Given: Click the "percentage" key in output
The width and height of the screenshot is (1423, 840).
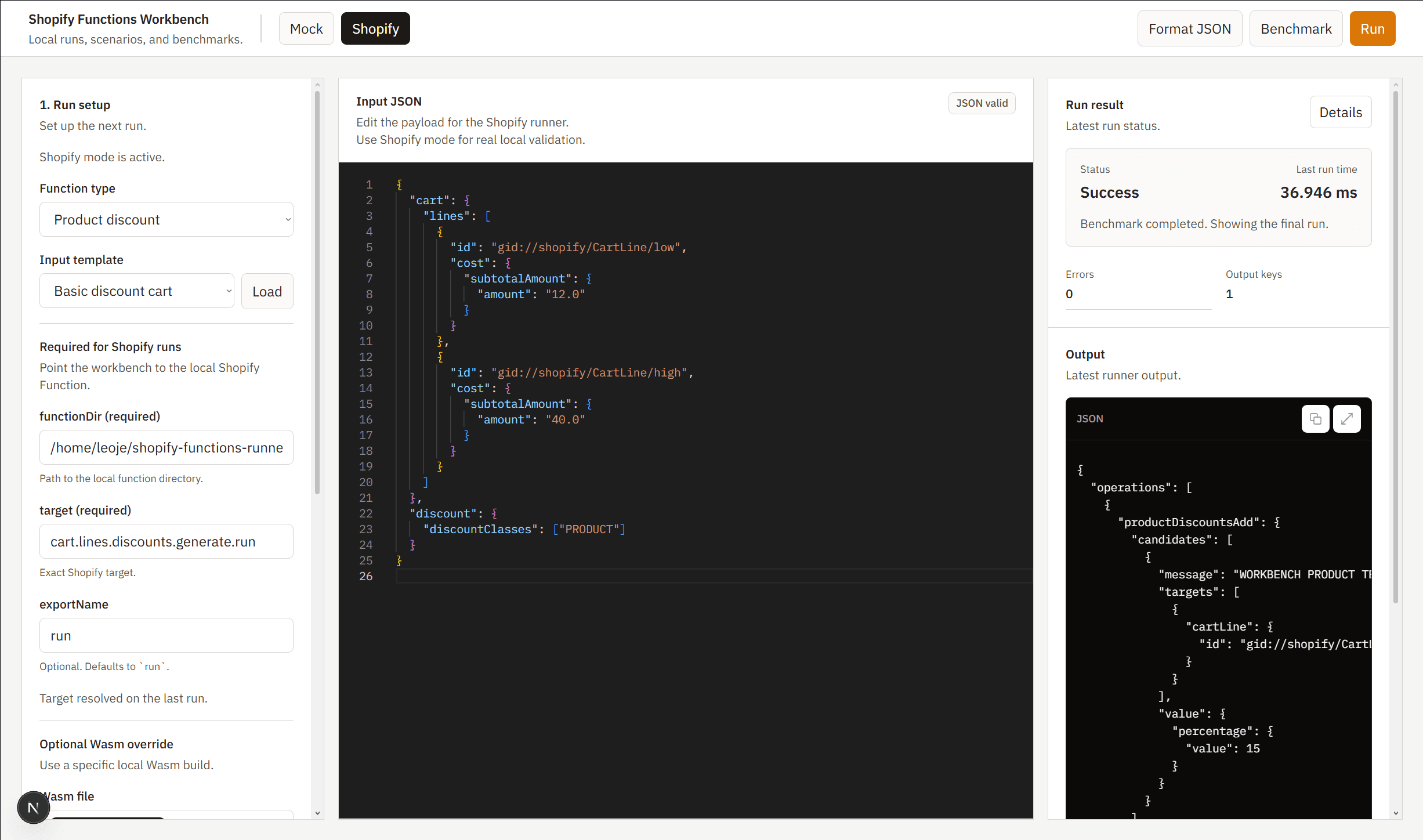Looking at the screenshot, I should pyautogui.click(x=1212, y=731).
